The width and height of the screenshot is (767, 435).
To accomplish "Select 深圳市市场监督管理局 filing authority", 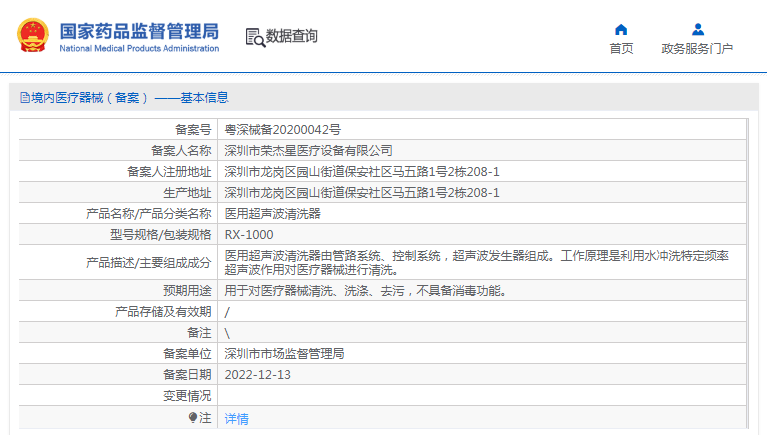I will (284, 354).
